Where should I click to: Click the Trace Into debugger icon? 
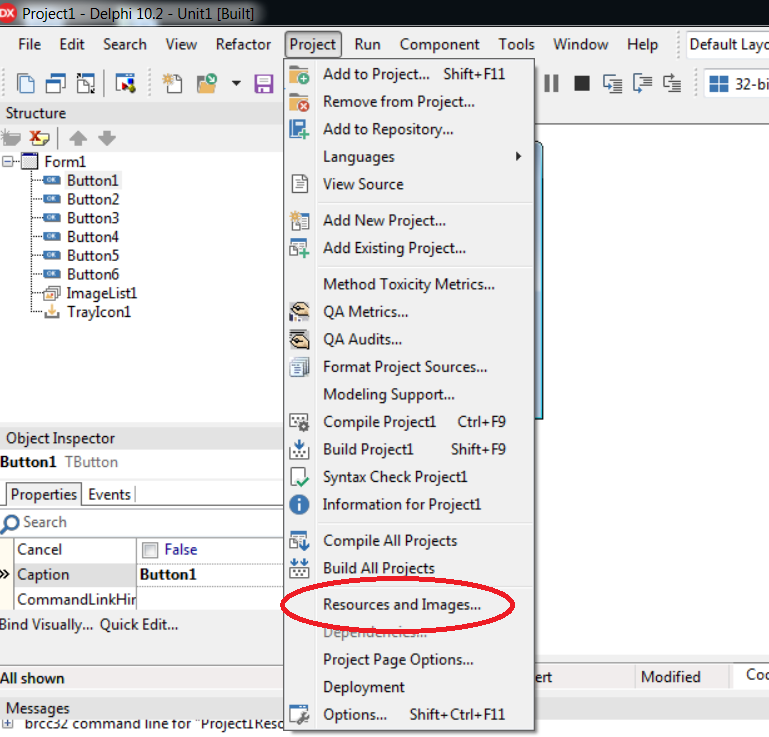click(x=613, y=83)
